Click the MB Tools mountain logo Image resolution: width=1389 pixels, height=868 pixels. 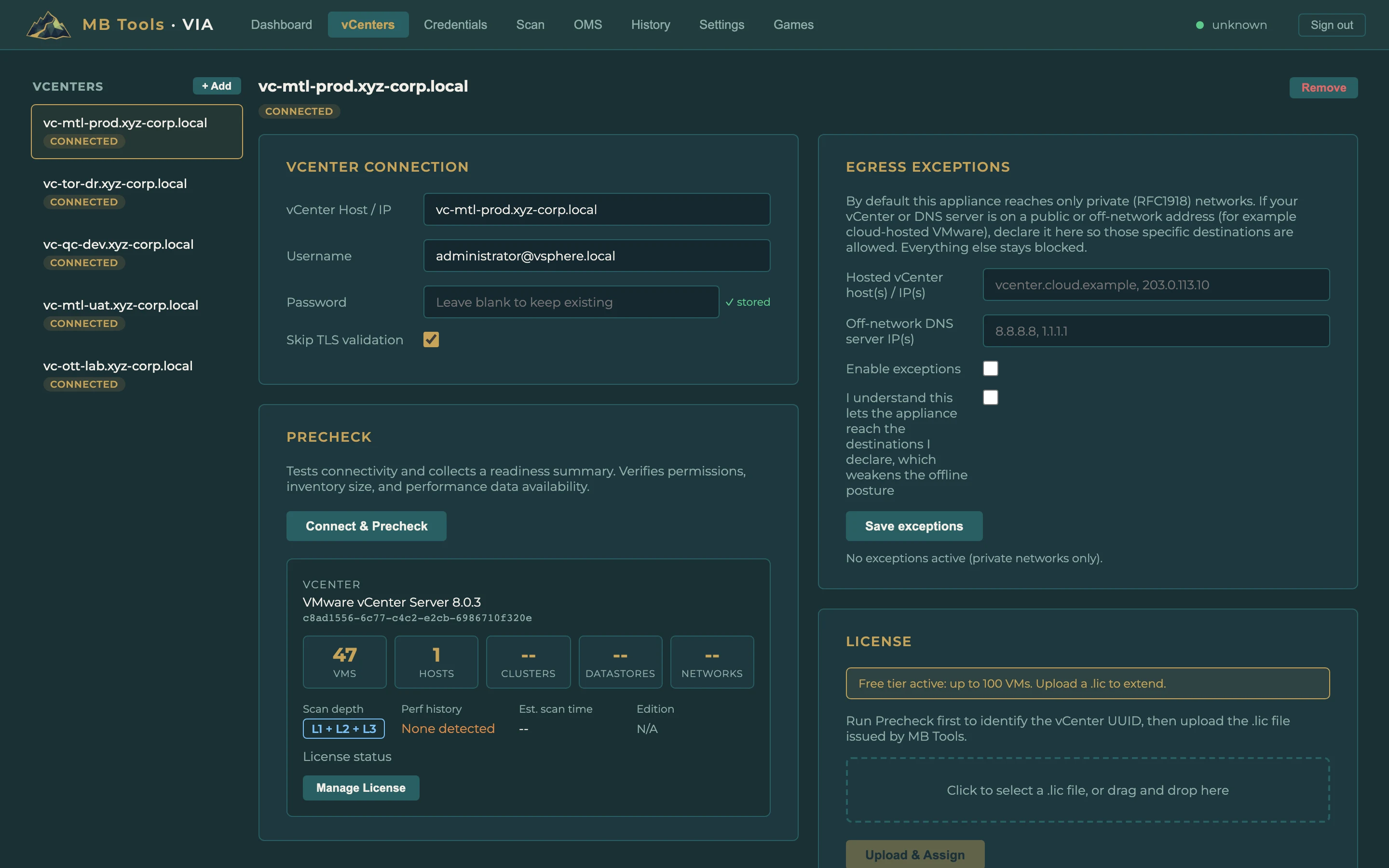point(49,25)
